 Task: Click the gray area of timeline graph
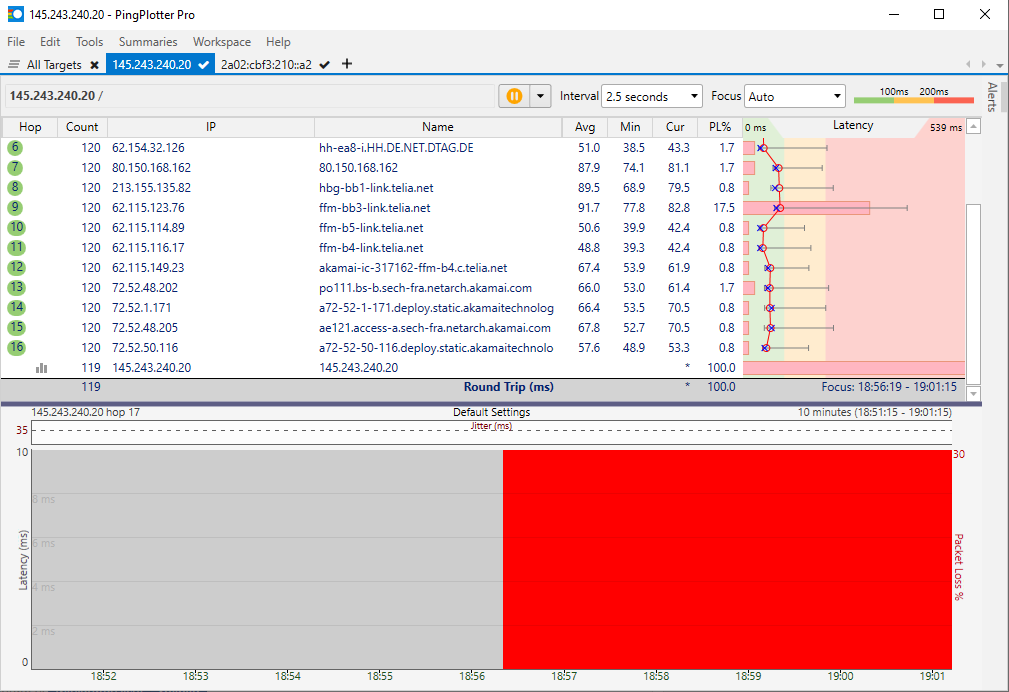[x=267, y=559]
